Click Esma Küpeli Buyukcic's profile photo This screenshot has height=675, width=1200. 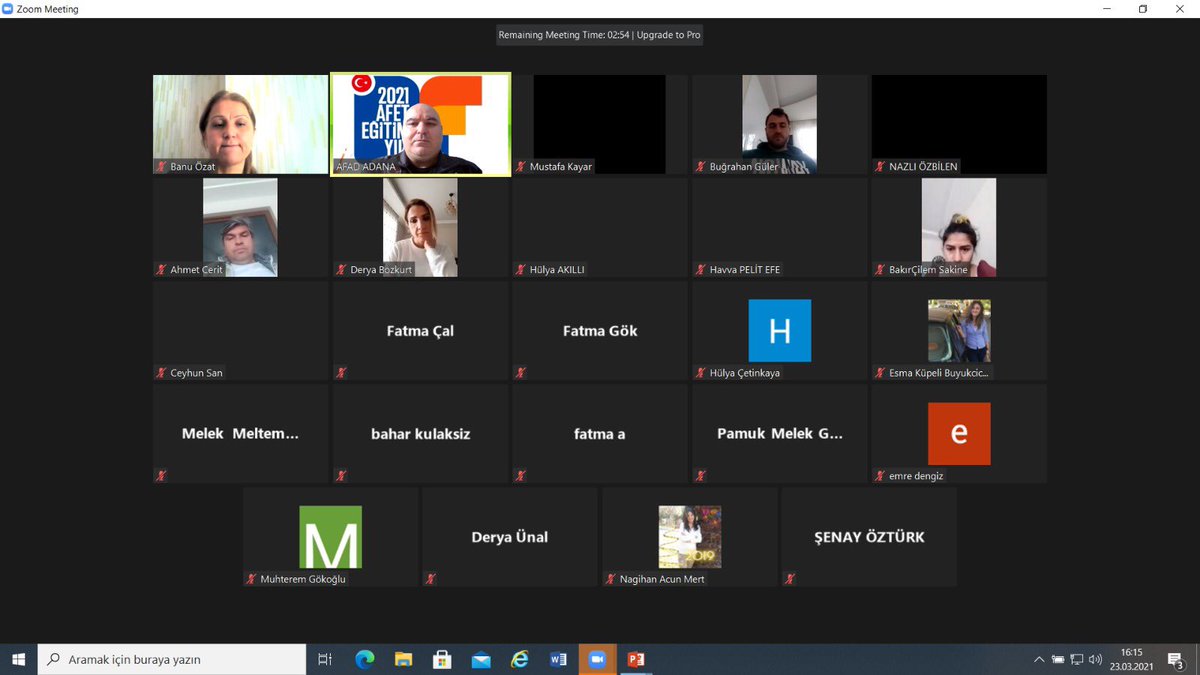[959, 330]
